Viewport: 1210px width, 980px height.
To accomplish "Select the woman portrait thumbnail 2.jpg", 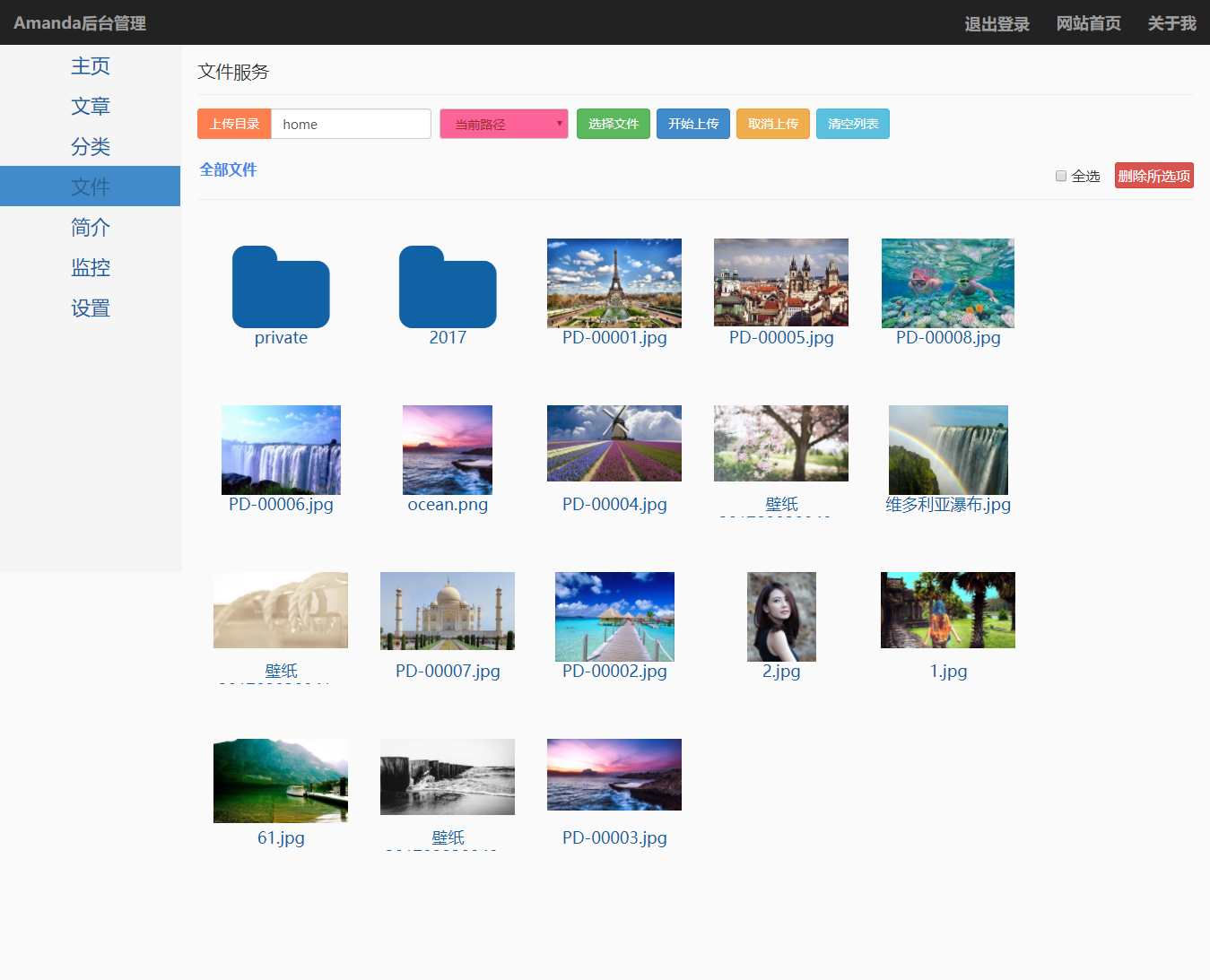I will pos(781,617).
